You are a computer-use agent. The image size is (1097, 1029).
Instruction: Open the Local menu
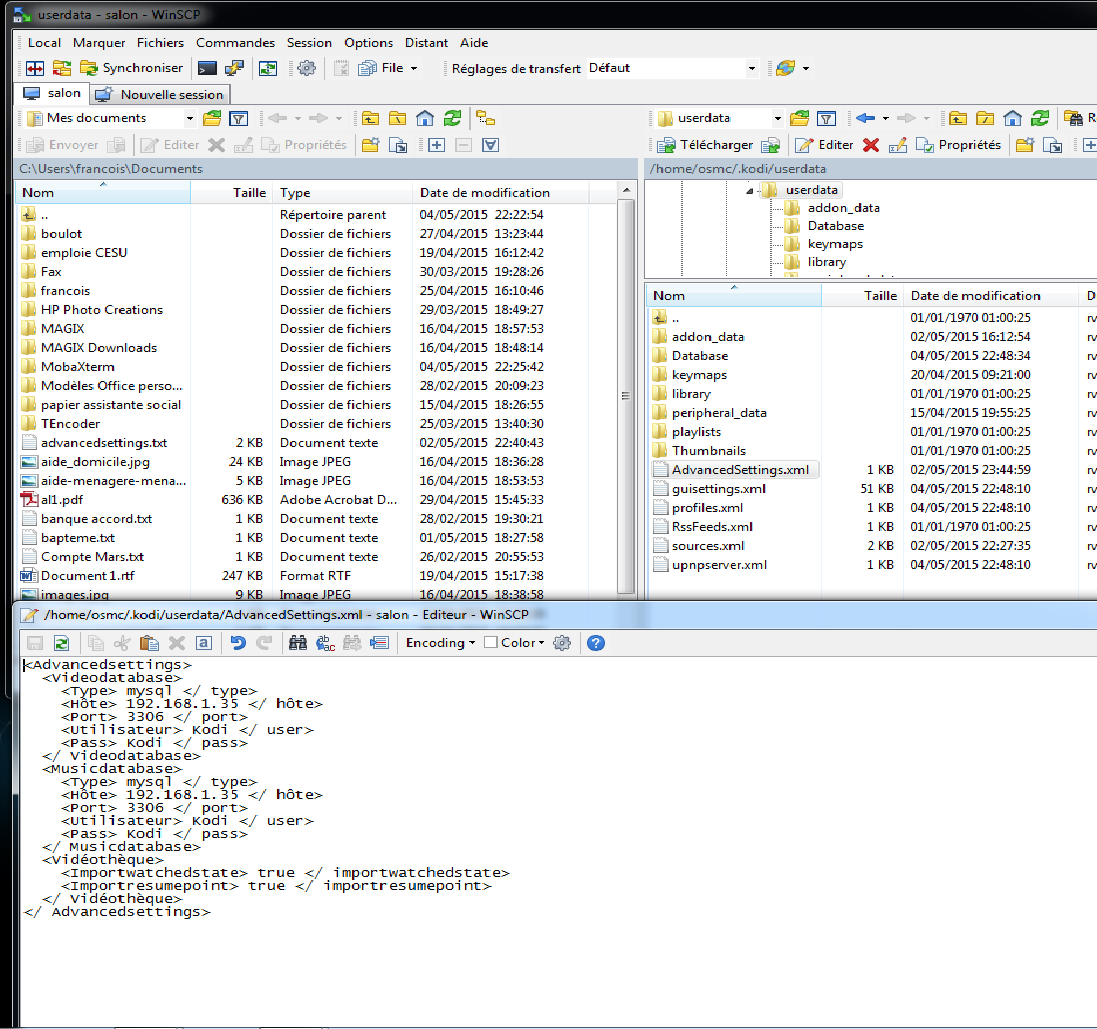pos(44,43)
